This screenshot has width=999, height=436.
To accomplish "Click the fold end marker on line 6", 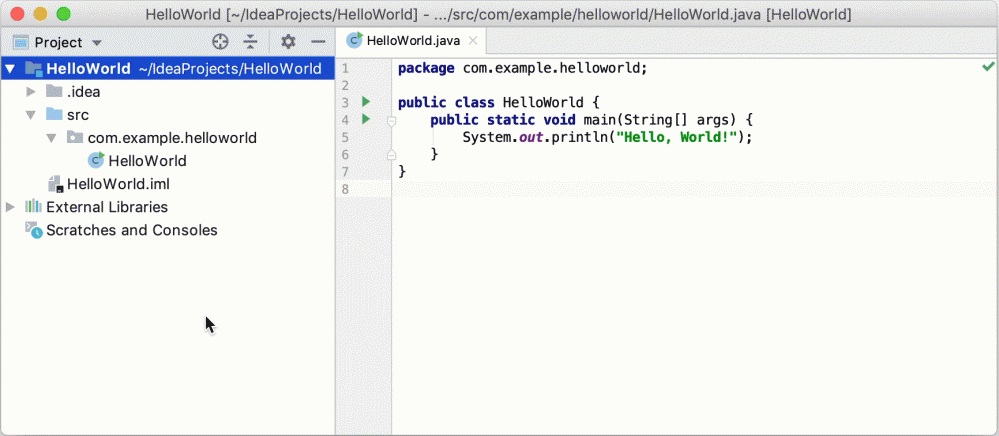I will tap(392, 154).
